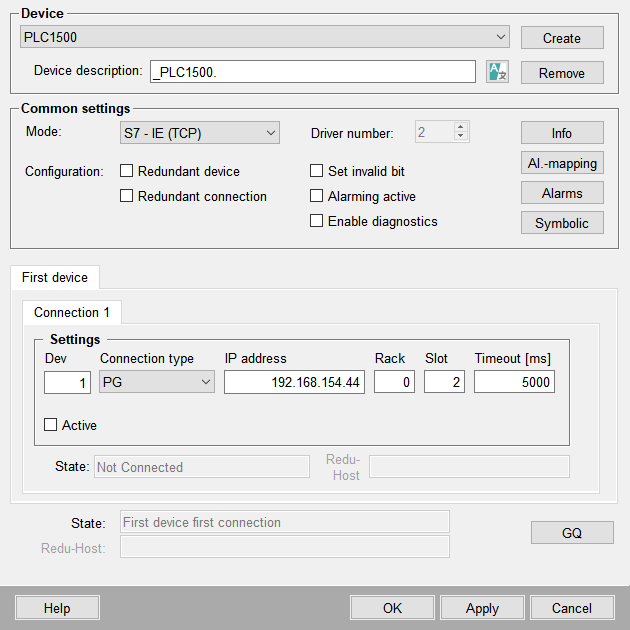Decrease the Driver number with down arrow
630x630 pixels.
[x=460, y=136]
